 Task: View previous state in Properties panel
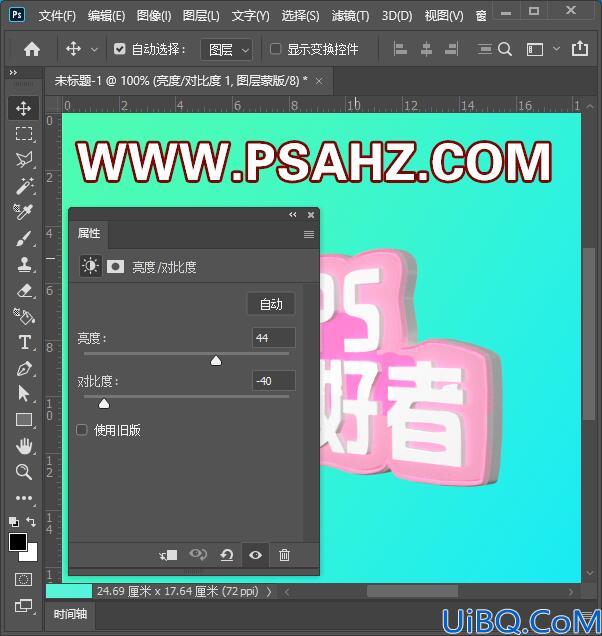click(198, 554)
